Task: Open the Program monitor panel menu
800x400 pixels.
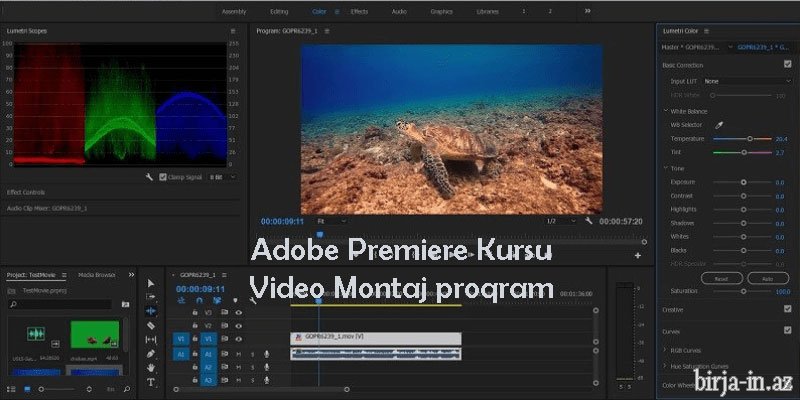Action: (327, 31)
